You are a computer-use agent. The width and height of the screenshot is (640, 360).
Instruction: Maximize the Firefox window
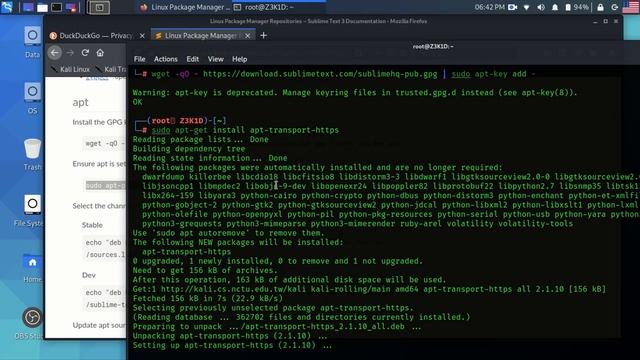[x=606, y=21]
